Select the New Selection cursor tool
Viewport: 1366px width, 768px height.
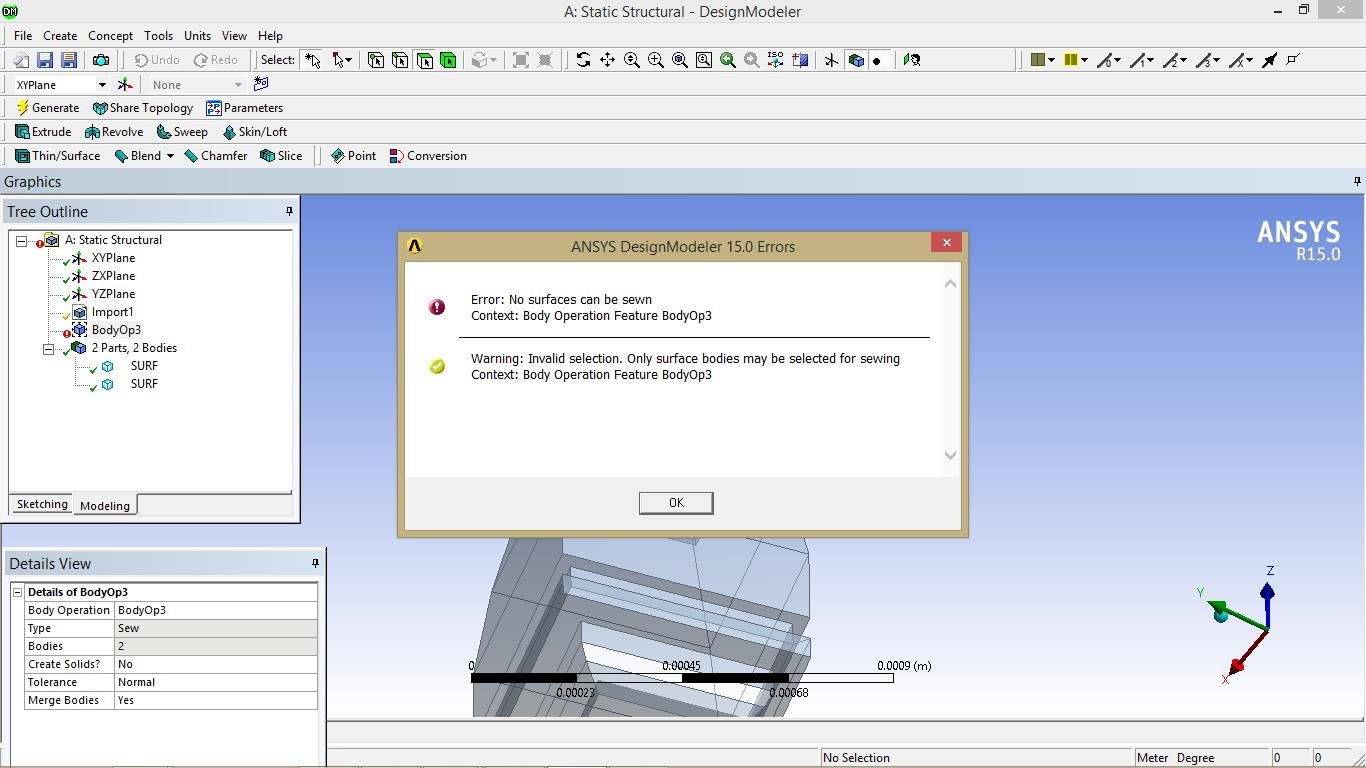pos(313,60)
